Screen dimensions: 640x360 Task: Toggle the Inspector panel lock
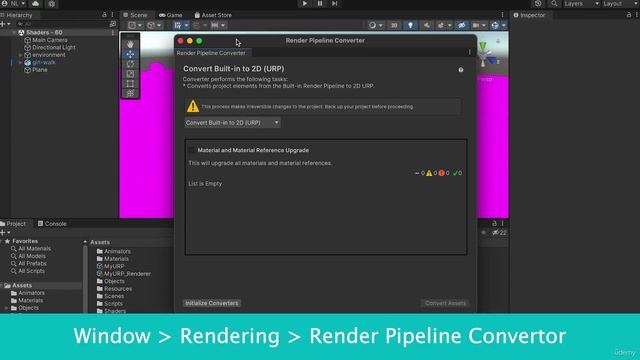tap(629, 15)
